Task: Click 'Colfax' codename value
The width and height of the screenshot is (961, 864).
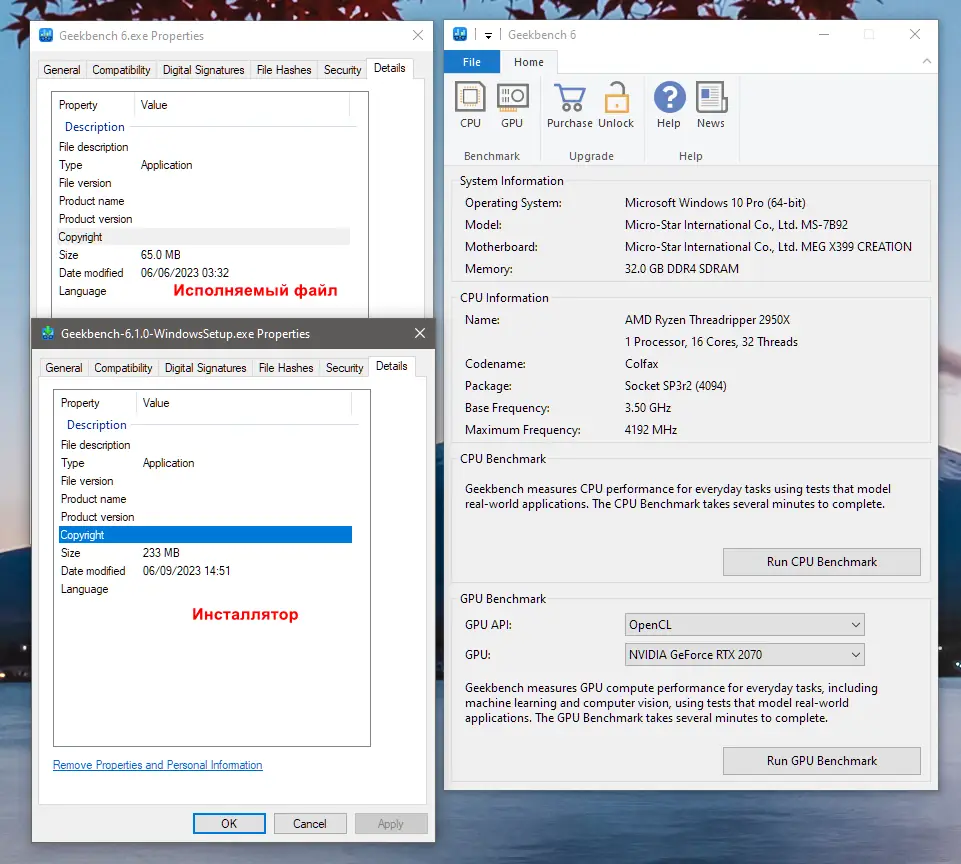Action: 642,363
